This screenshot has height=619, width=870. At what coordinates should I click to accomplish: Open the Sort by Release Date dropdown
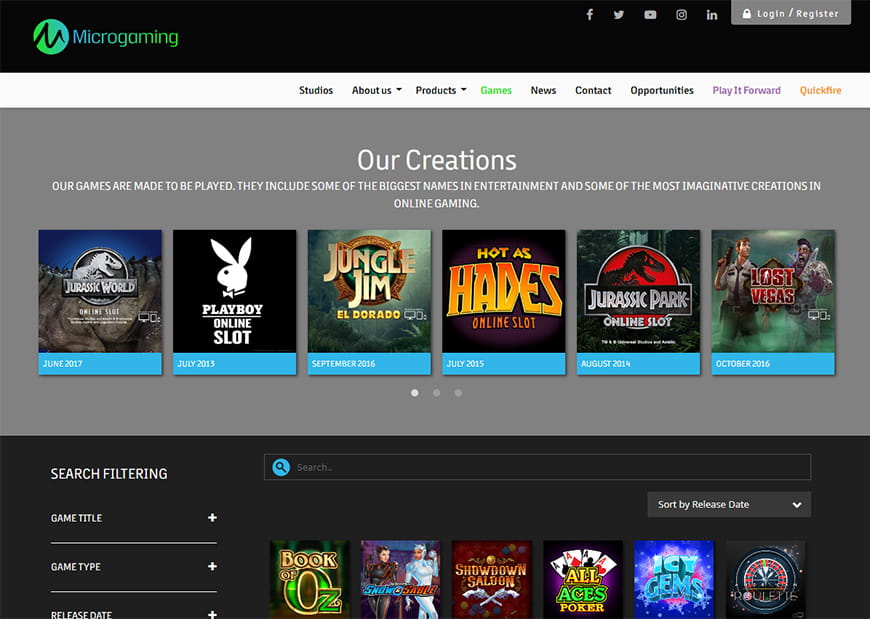coord(728,505)
